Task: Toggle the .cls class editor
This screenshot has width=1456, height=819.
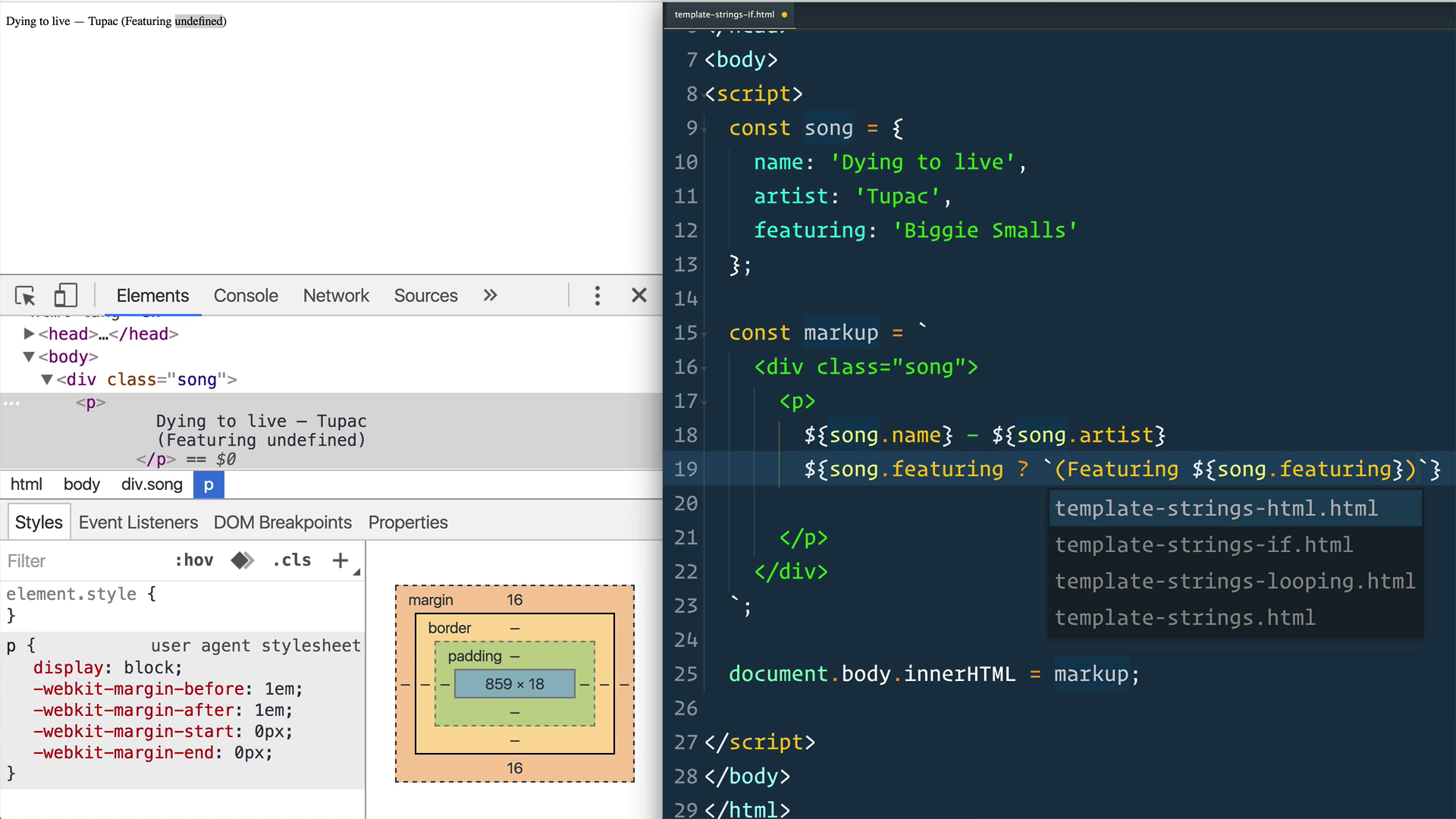Action: pos(292,560)
